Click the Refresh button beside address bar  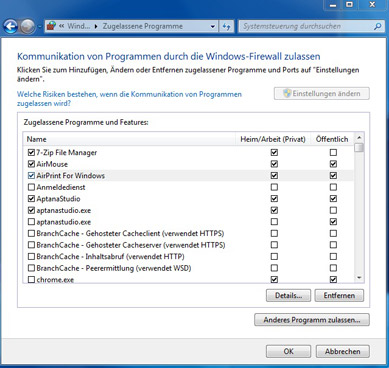(226, 26)
